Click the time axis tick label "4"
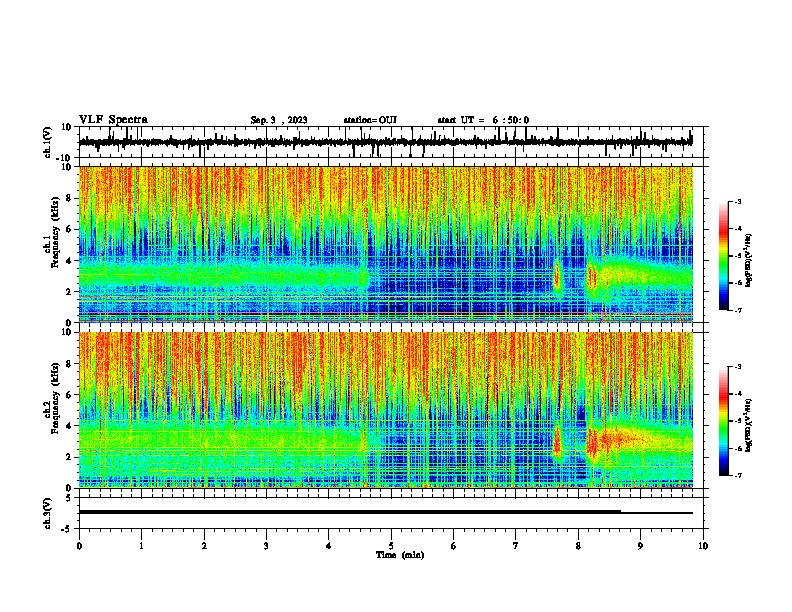This screenshot has height=612, width=792. point(329,546)
